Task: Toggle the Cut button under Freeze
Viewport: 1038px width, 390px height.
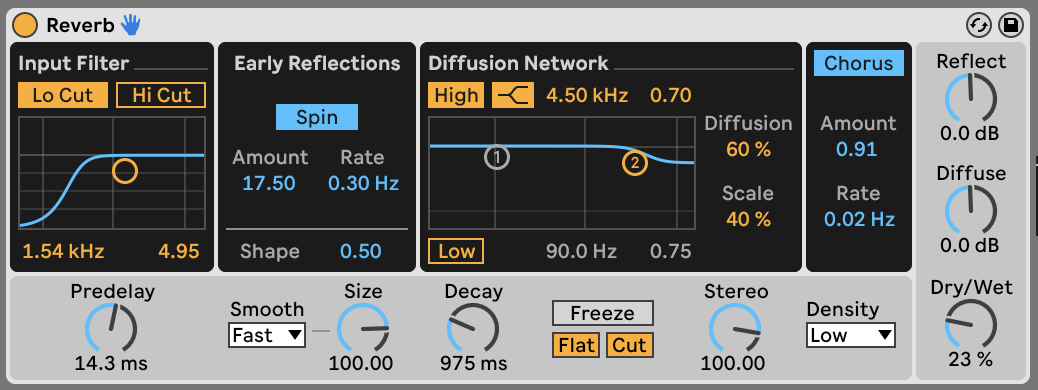Action: click(x=630, y=345)
